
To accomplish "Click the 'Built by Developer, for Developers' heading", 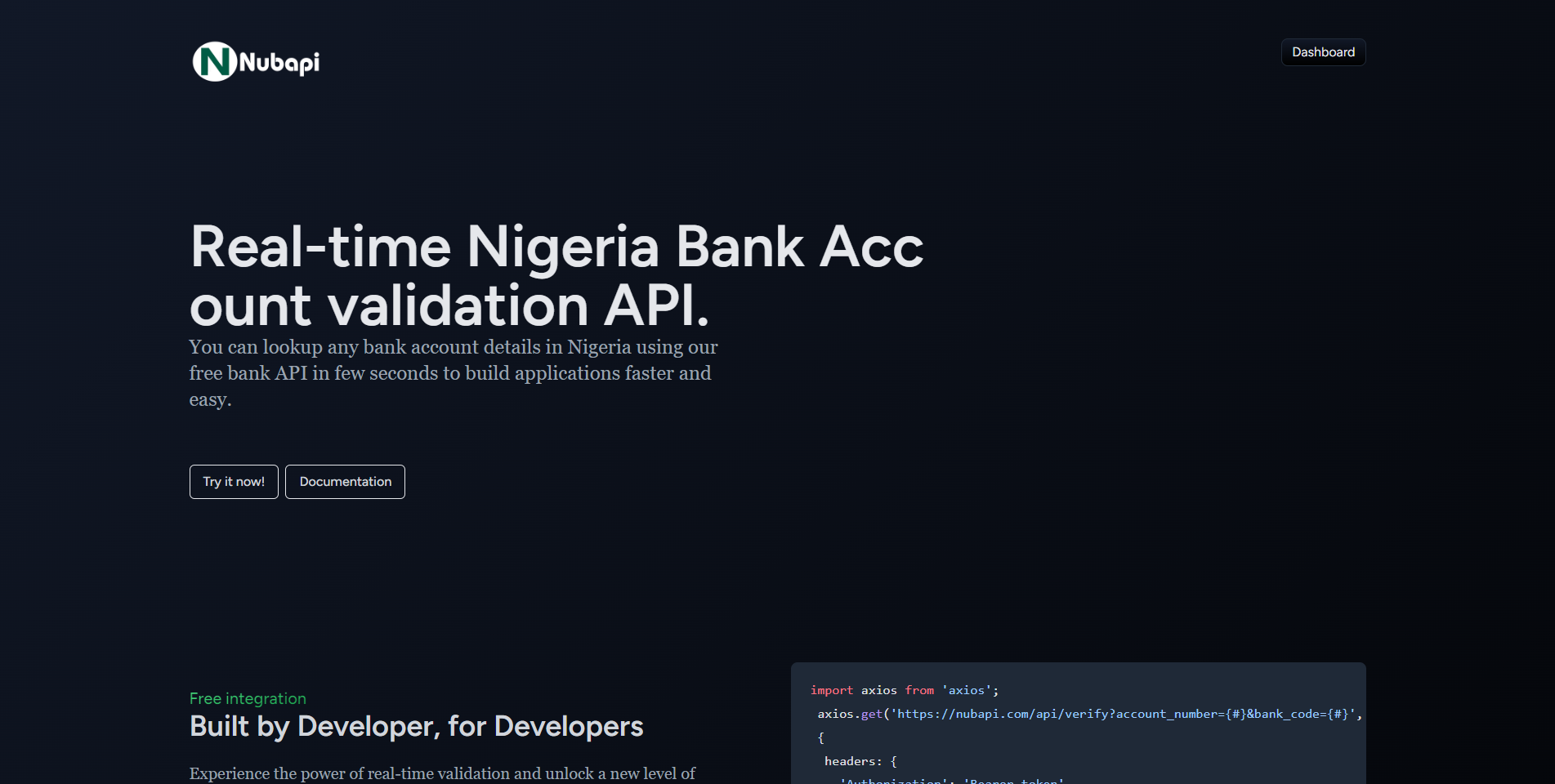I will click(417, 726).
